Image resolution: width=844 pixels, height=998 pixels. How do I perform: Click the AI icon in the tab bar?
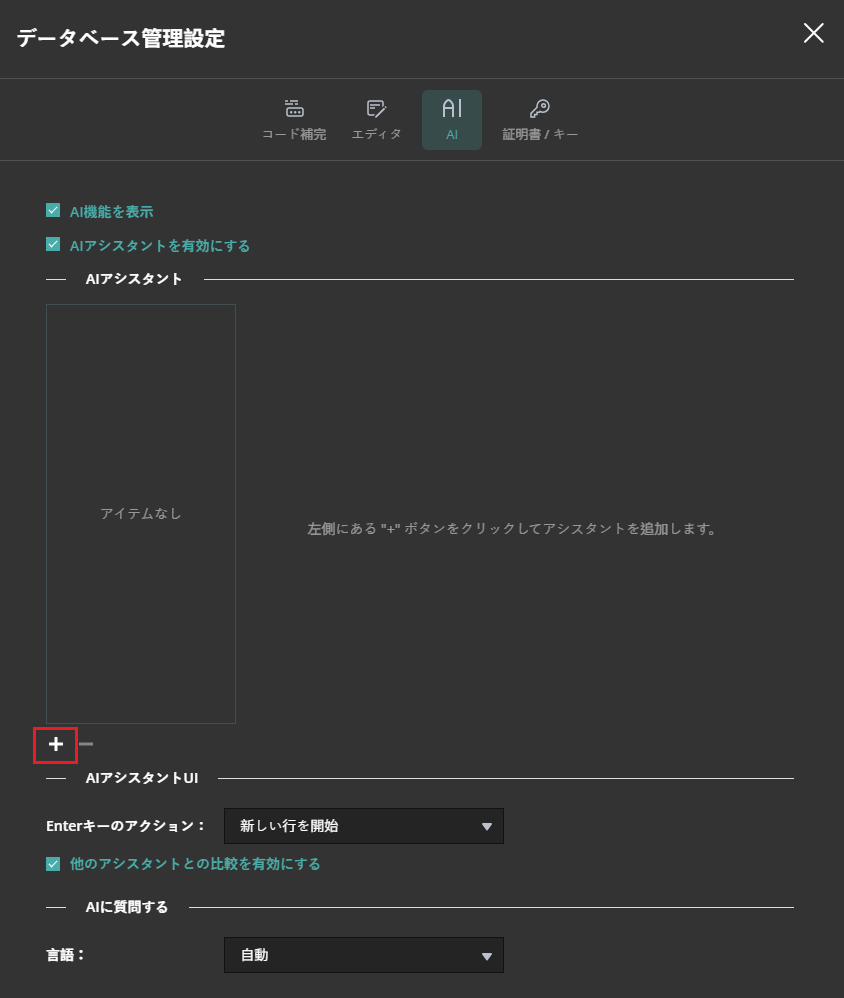pyautogui.click(x=451, y=108)
